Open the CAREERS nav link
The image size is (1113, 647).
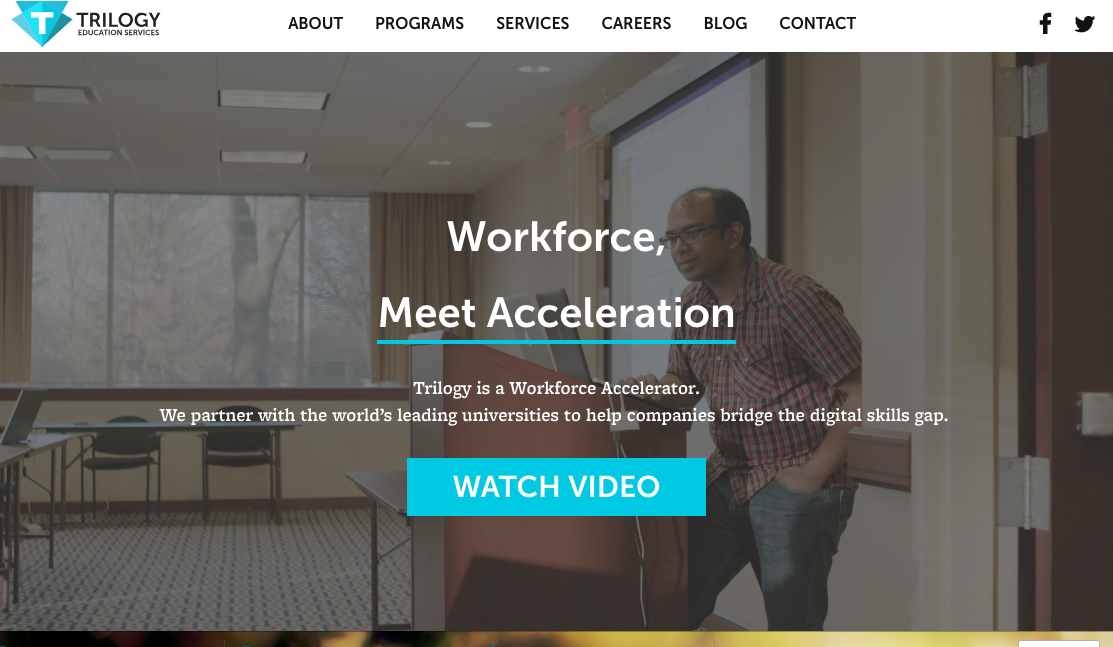click(636, 23)
